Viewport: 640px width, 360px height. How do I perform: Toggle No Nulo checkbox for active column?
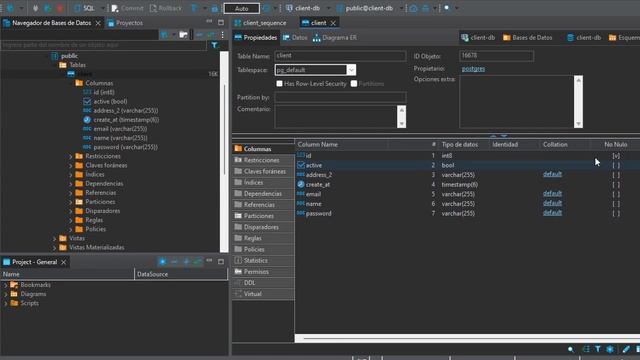[616, 165]
